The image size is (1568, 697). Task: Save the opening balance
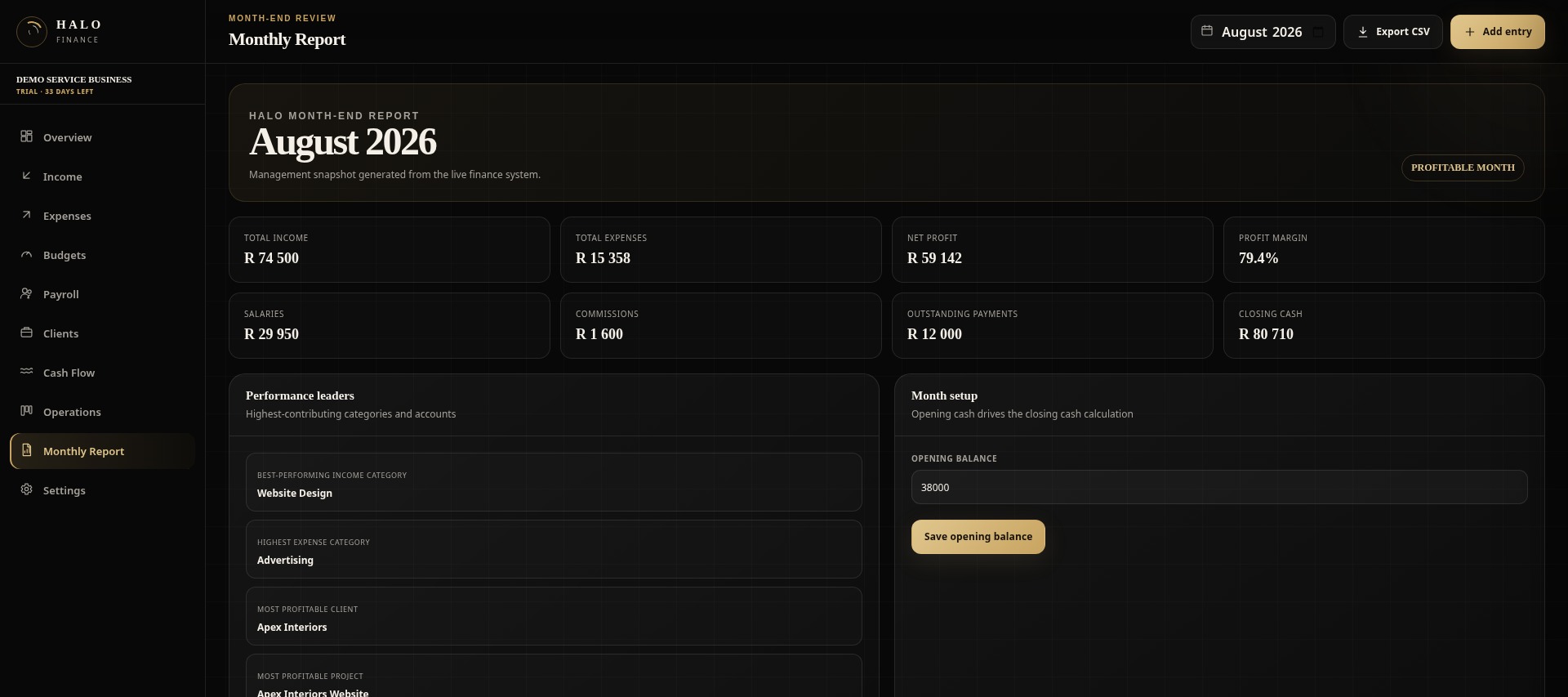978,537
